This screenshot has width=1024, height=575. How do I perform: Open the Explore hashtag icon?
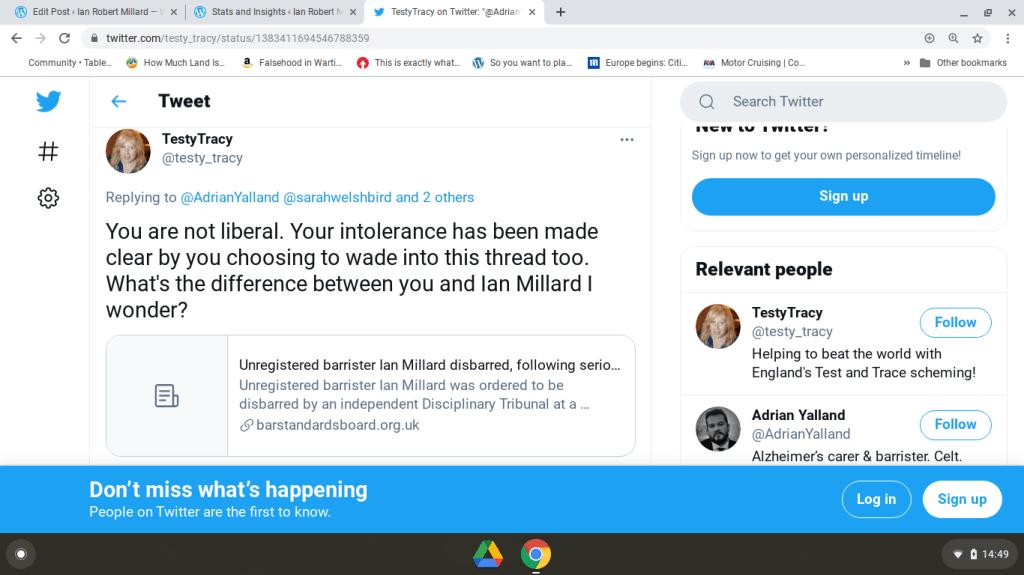pos(48,151)
